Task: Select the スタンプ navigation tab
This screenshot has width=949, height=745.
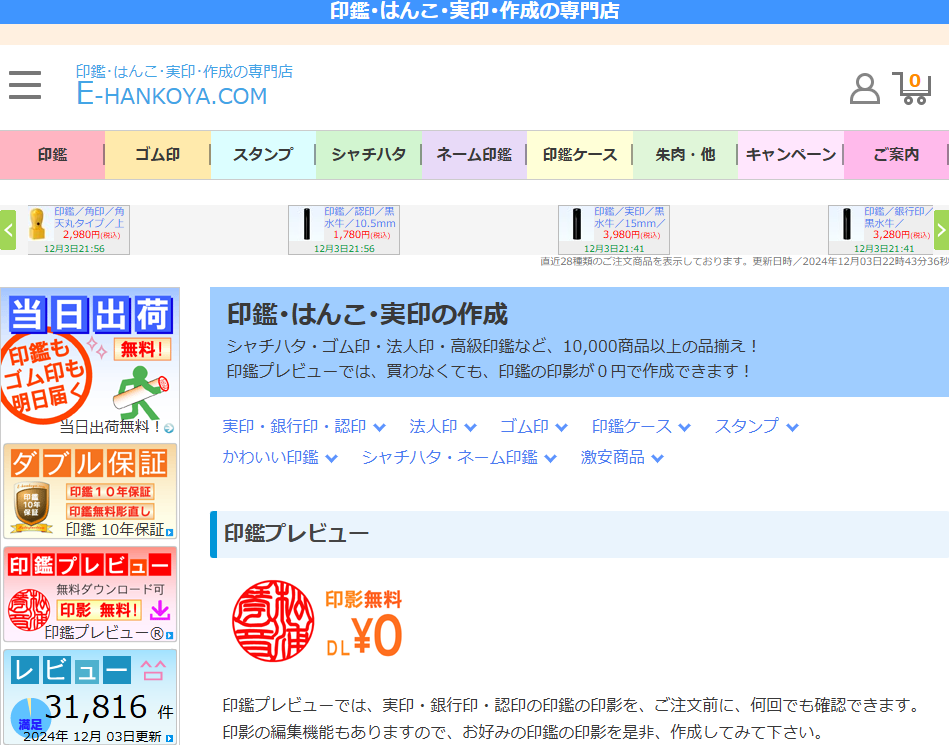Action: 263,155
